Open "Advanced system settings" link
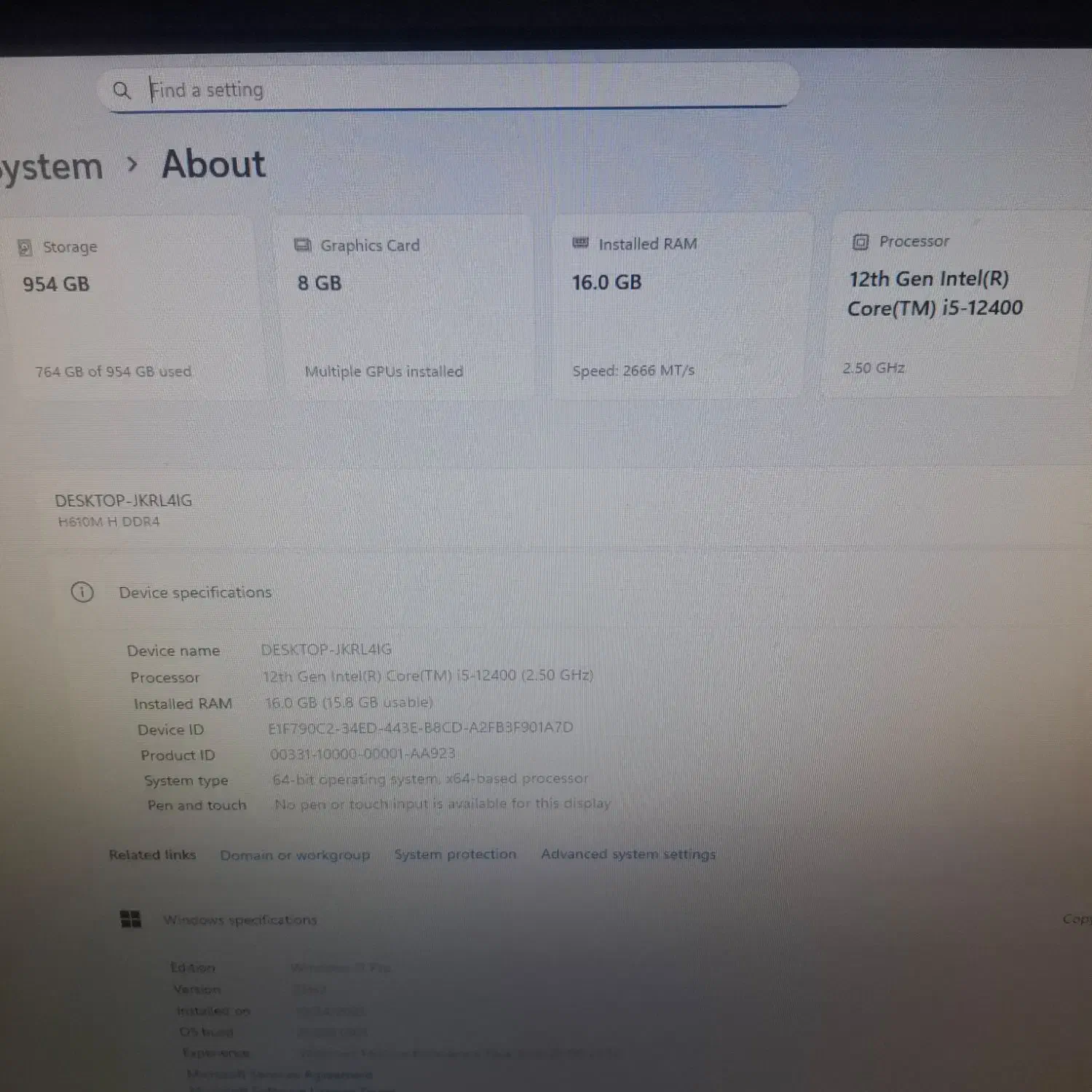 pos(628,854)
